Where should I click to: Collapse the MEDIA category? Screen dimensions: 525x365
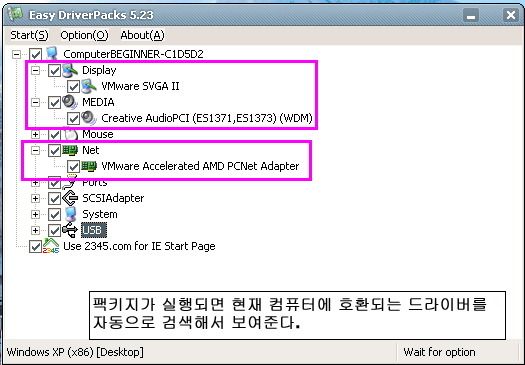(x=35, y=102)
